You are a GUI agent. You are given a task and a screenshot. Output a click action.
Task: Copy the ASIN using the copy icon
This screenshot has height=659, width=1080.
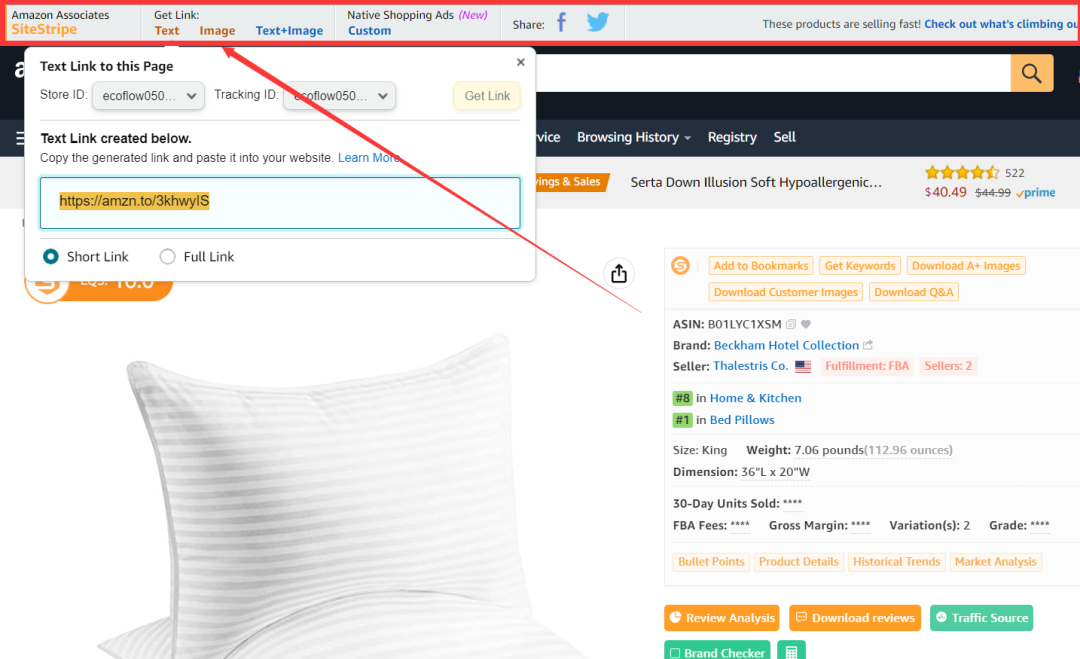point(791,324)
